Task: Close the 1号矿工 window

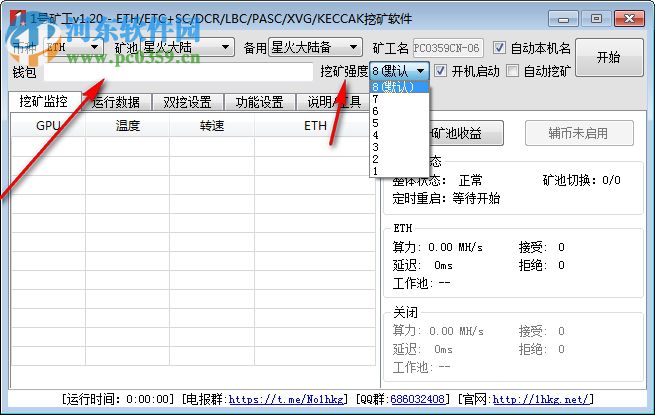Action: (x=629, y=19)
